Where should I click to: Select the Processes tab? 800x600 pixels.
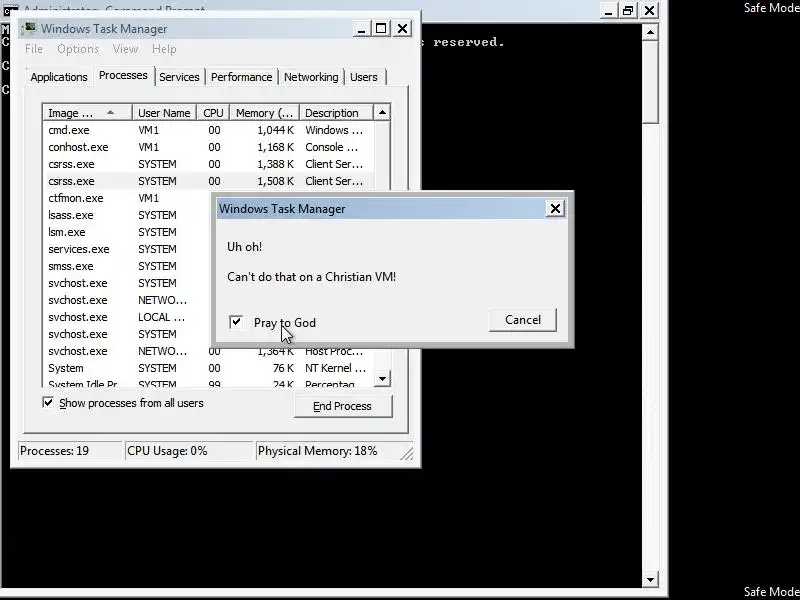[x=123, y=76]
